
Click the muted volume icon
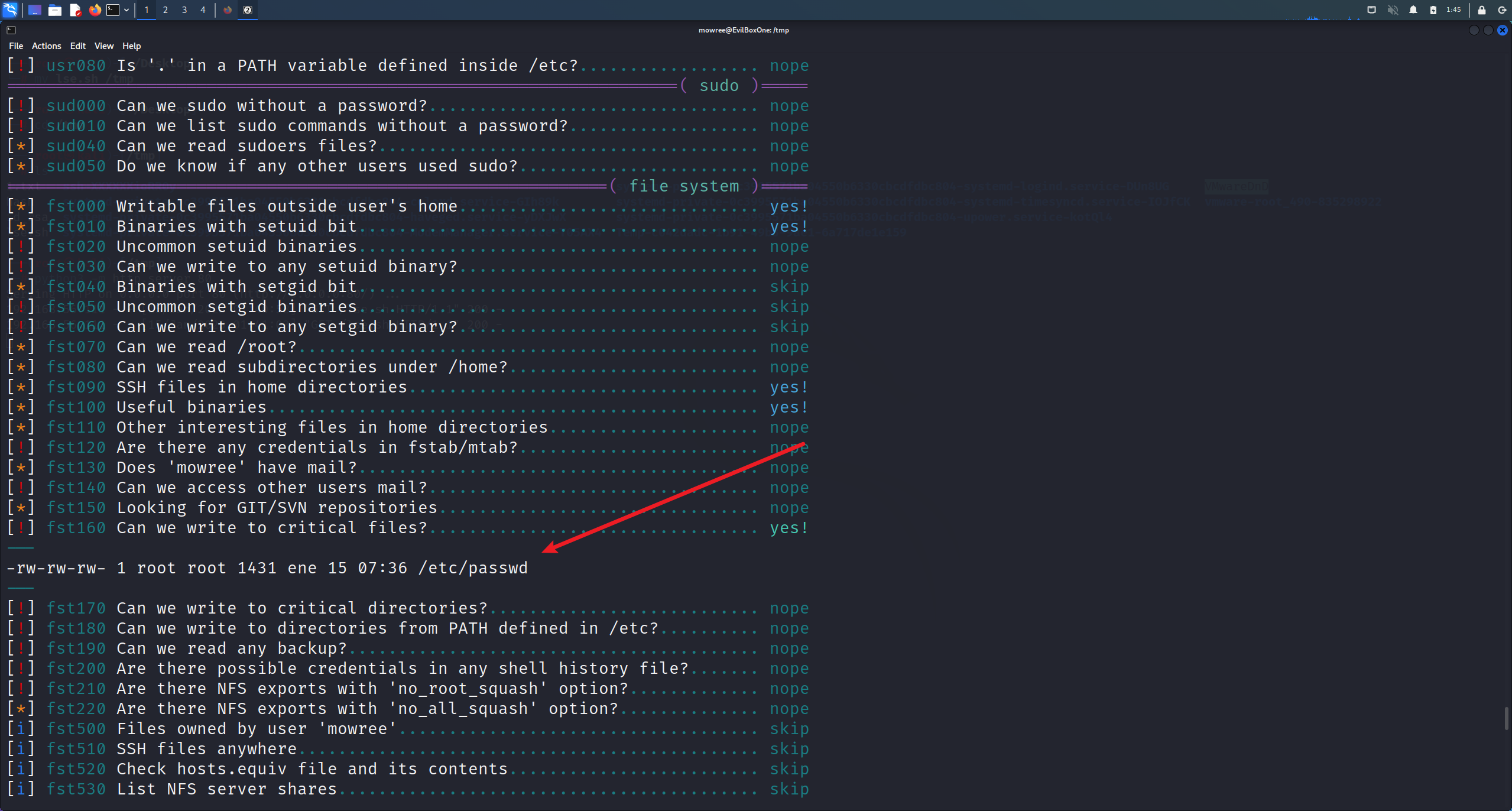[x=1393, y=10]
